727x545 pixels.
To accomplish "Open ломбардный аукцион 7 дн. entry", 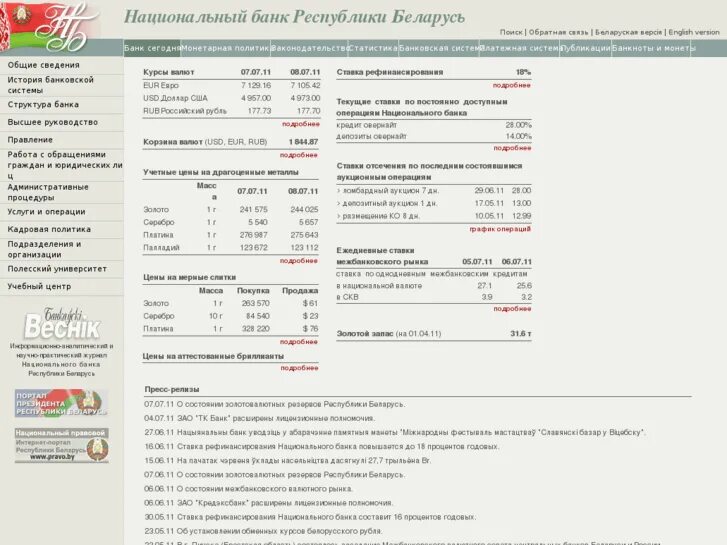I will click(x=390, y=191).
